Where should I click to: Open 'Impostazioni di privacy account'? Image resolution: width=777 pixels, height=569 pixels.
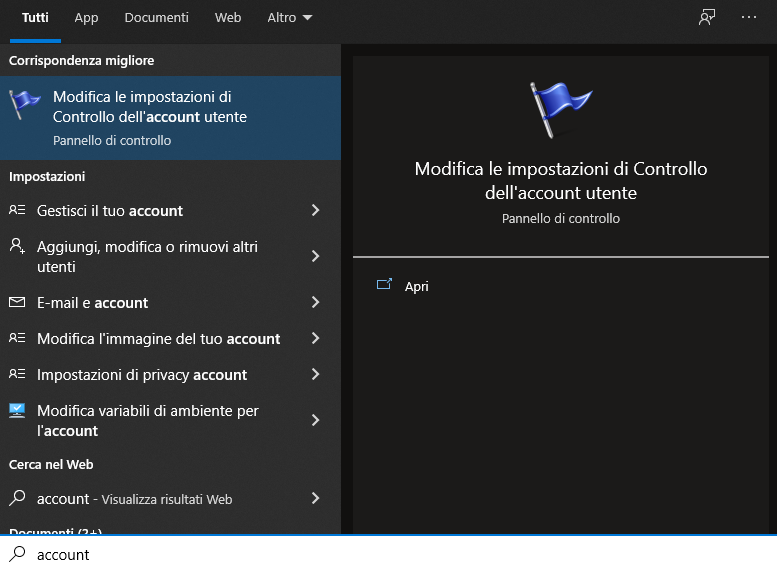pos(170,375)
